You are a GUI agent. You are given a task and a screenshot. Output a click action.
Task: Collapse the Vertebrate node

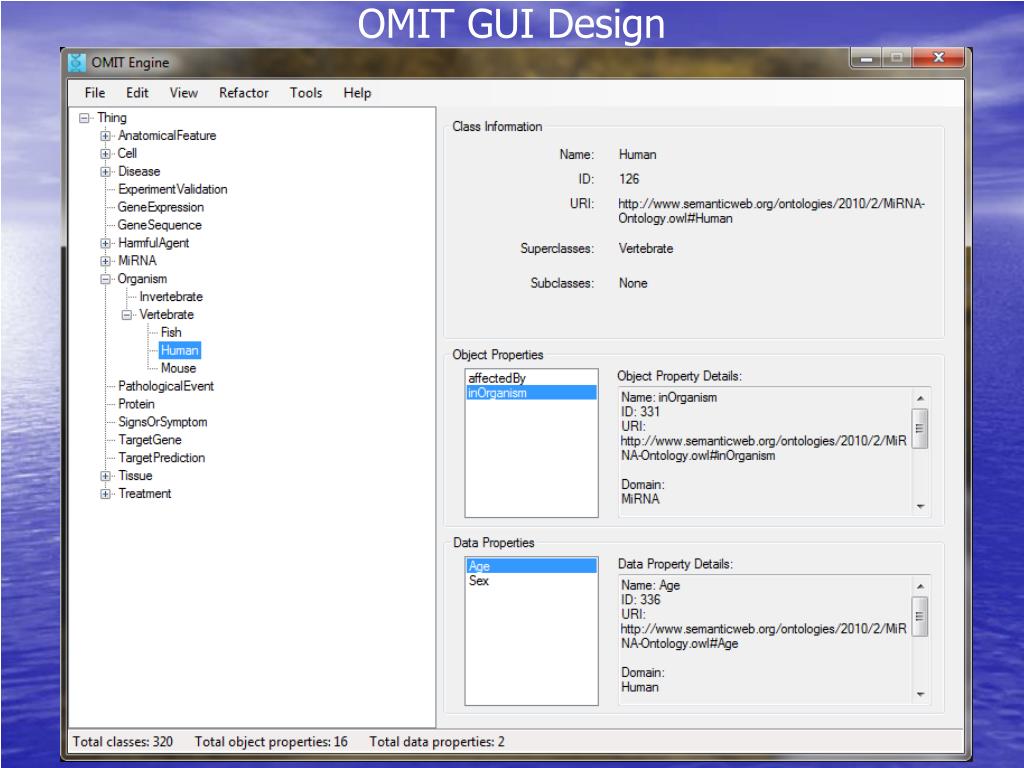(127, 315)
